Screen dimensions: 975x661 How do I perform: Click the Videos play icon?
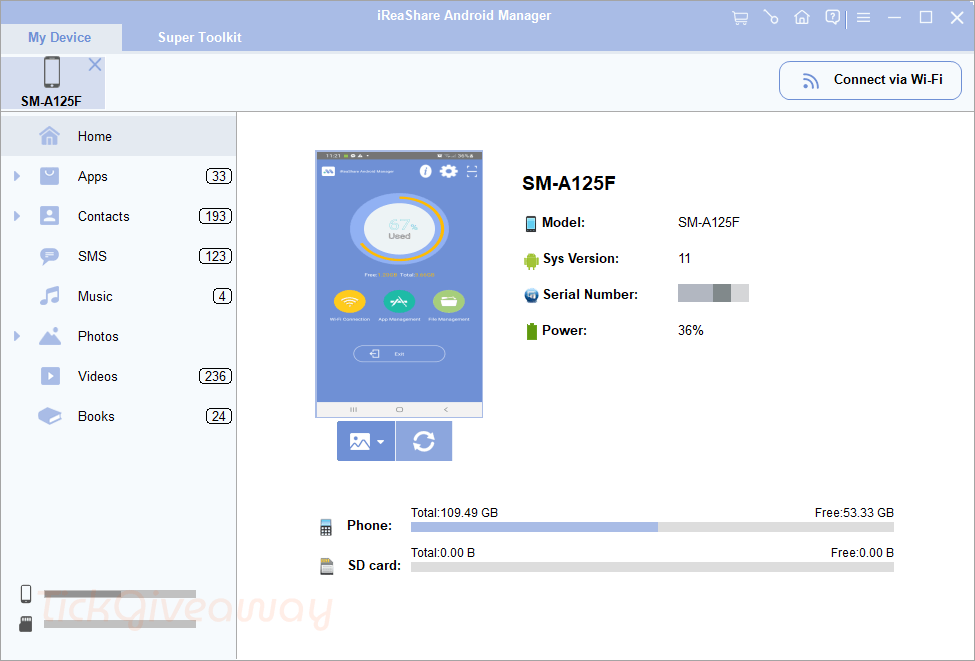50,376
